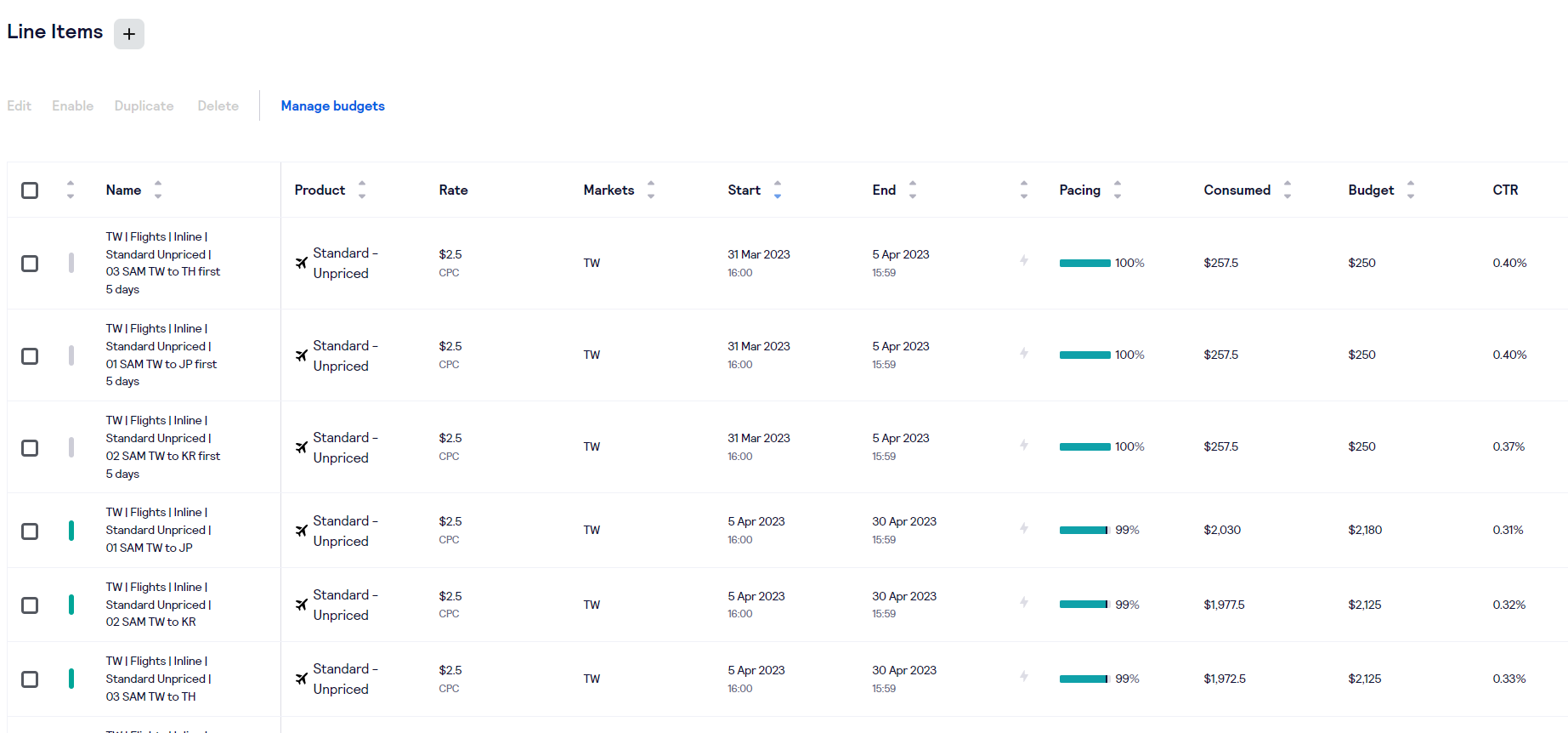The height and width of the screenshot is (733, 1568).
Task: Sort by the unlabeled column before Pacing
Action: pos(1024,190)
